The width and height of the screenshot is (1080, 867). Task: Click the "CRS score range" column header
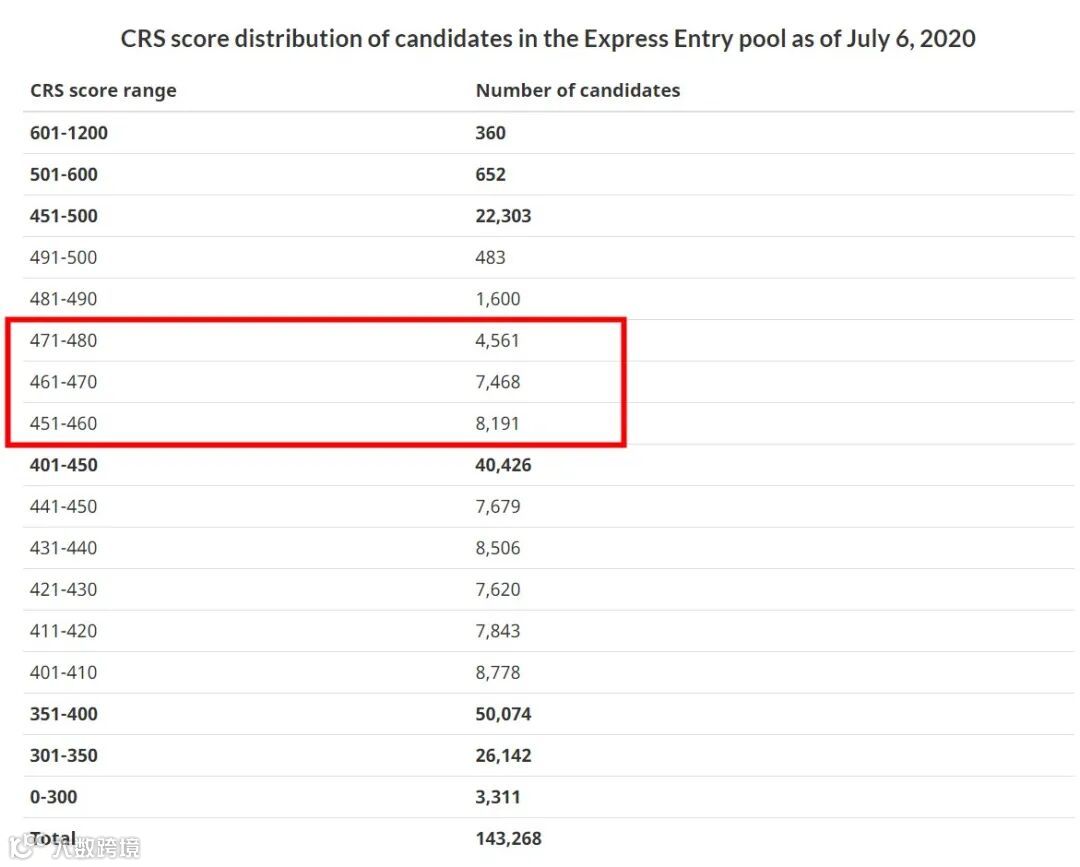coord(103,90)
